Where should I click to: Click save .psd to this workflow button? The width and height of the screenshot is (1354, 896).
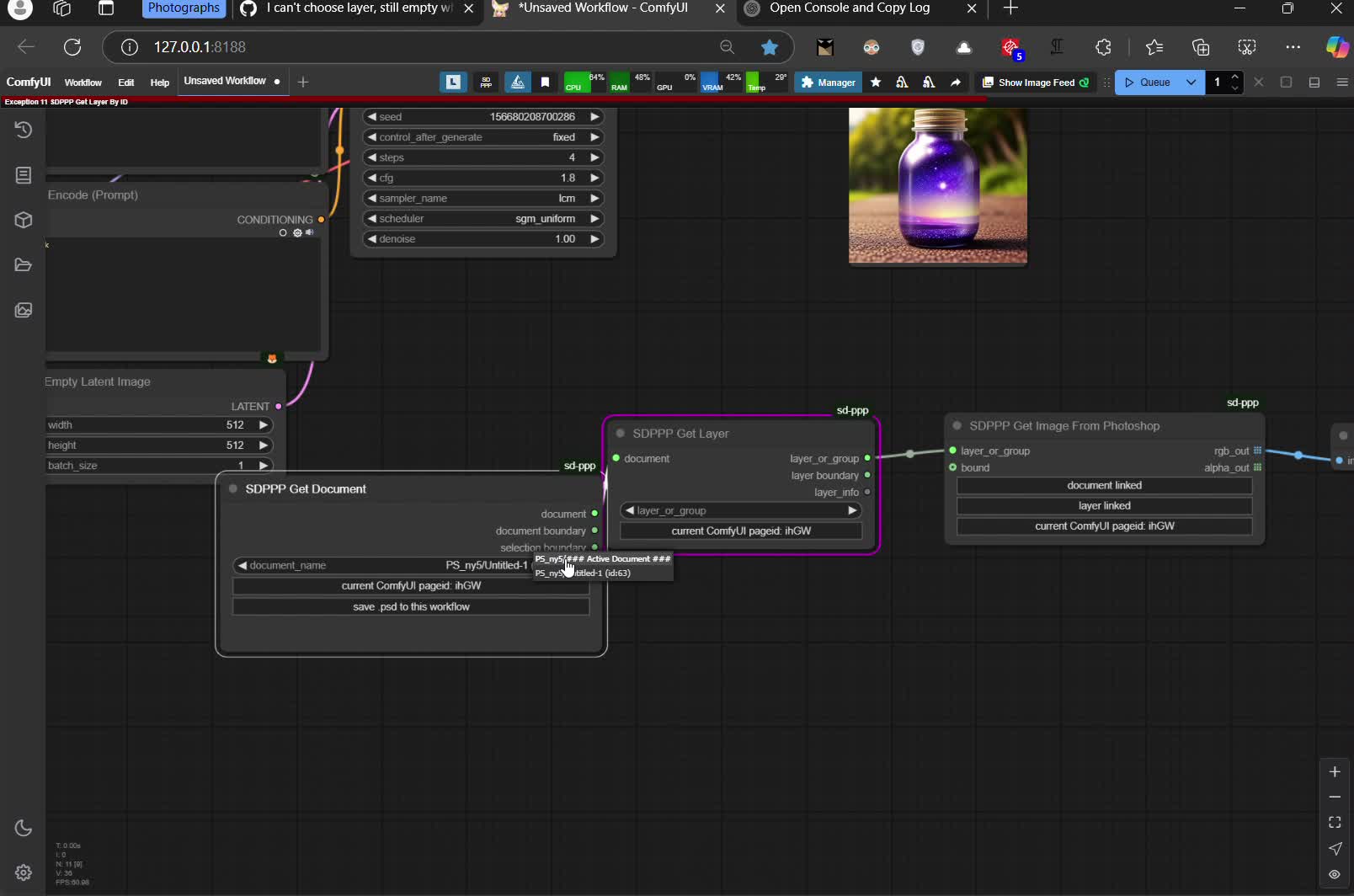coord(411,606)
